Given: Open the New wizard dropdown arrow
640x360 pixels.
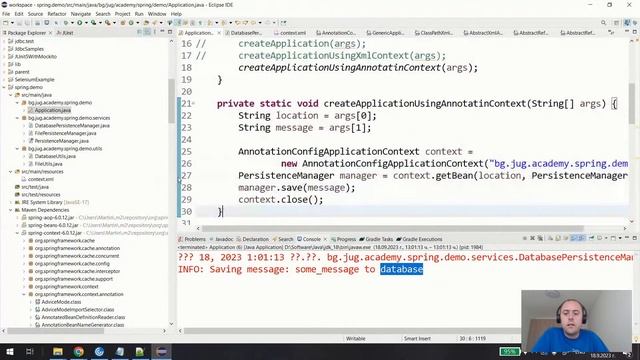Looking at the screenshot, I should click(x=12, y=23).
